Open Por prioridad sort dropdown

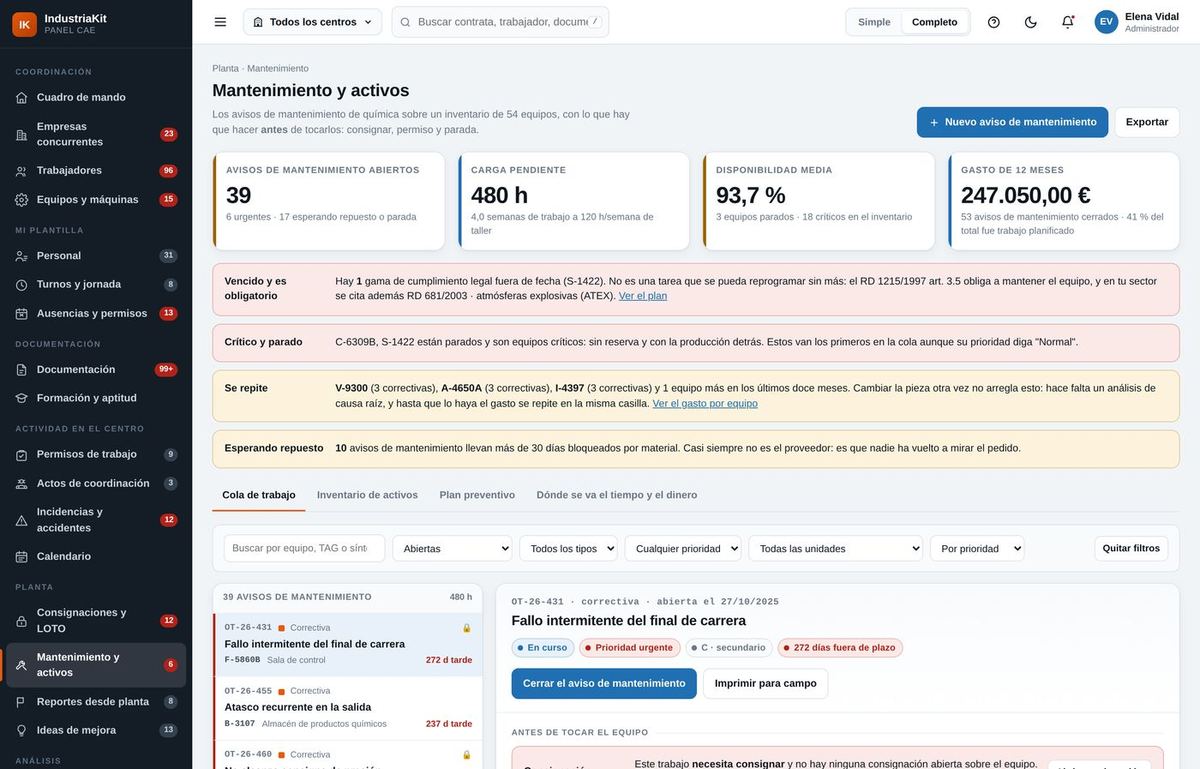click(977, 548)
